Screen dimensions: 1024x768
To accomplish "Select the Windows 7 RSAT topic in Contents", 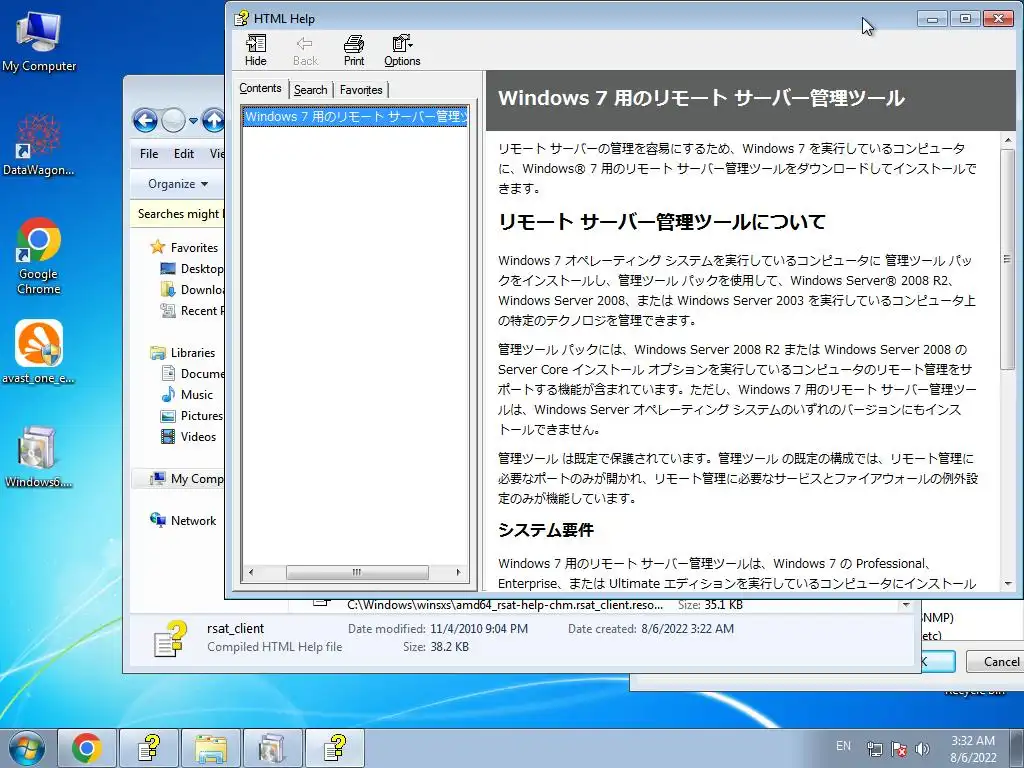I will coord(356,116).
